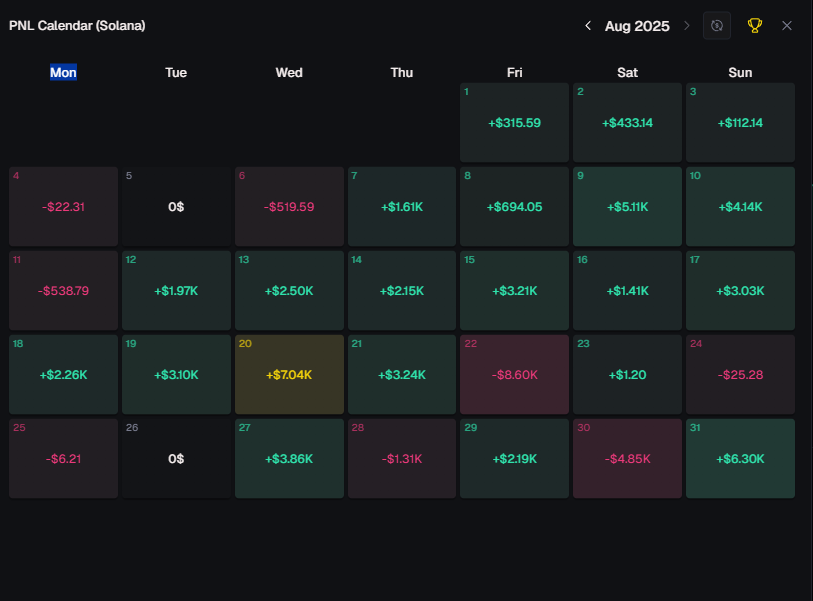Select Aug 24 cell showing -$25.28

[740, 374]
